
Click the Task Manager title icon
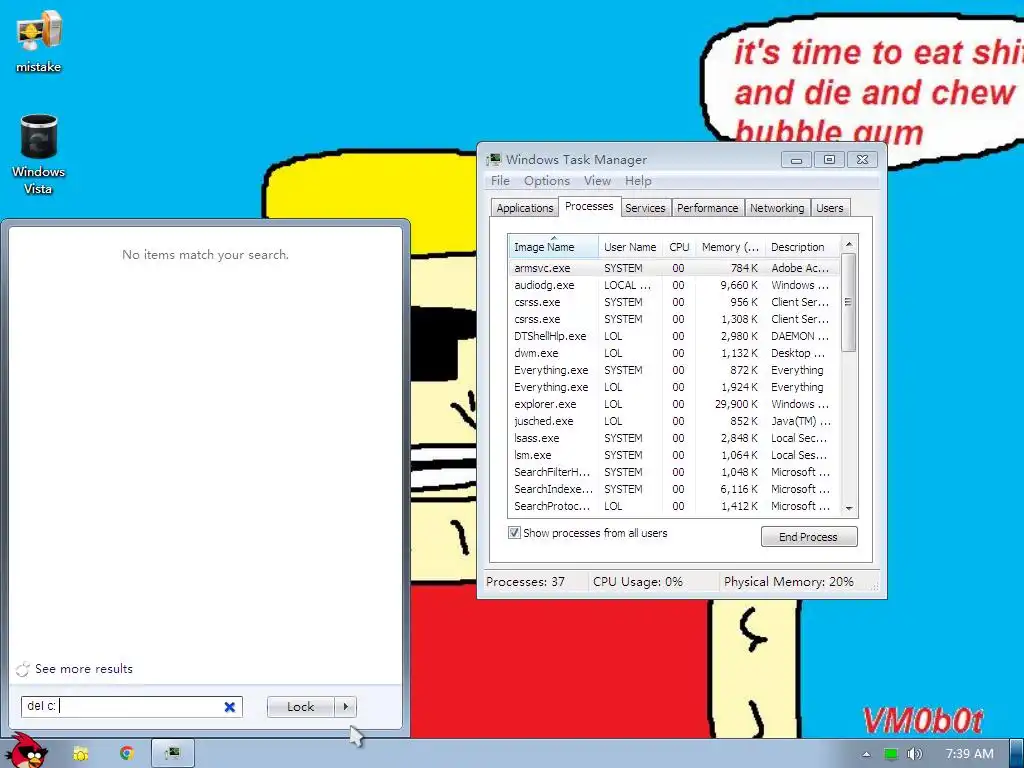click(x=494, y=159)
